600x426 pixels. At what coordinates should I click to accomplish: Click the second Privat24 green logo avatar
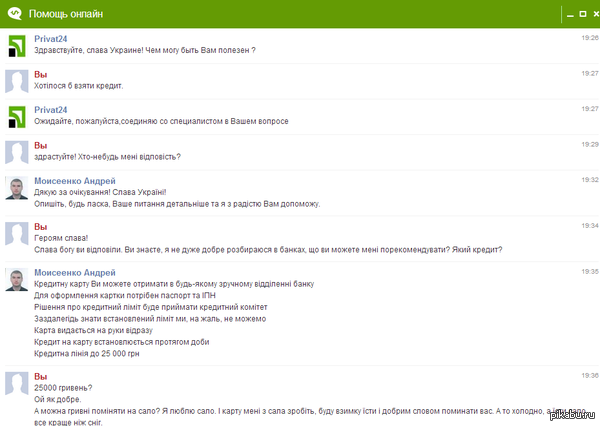point(17,117)
